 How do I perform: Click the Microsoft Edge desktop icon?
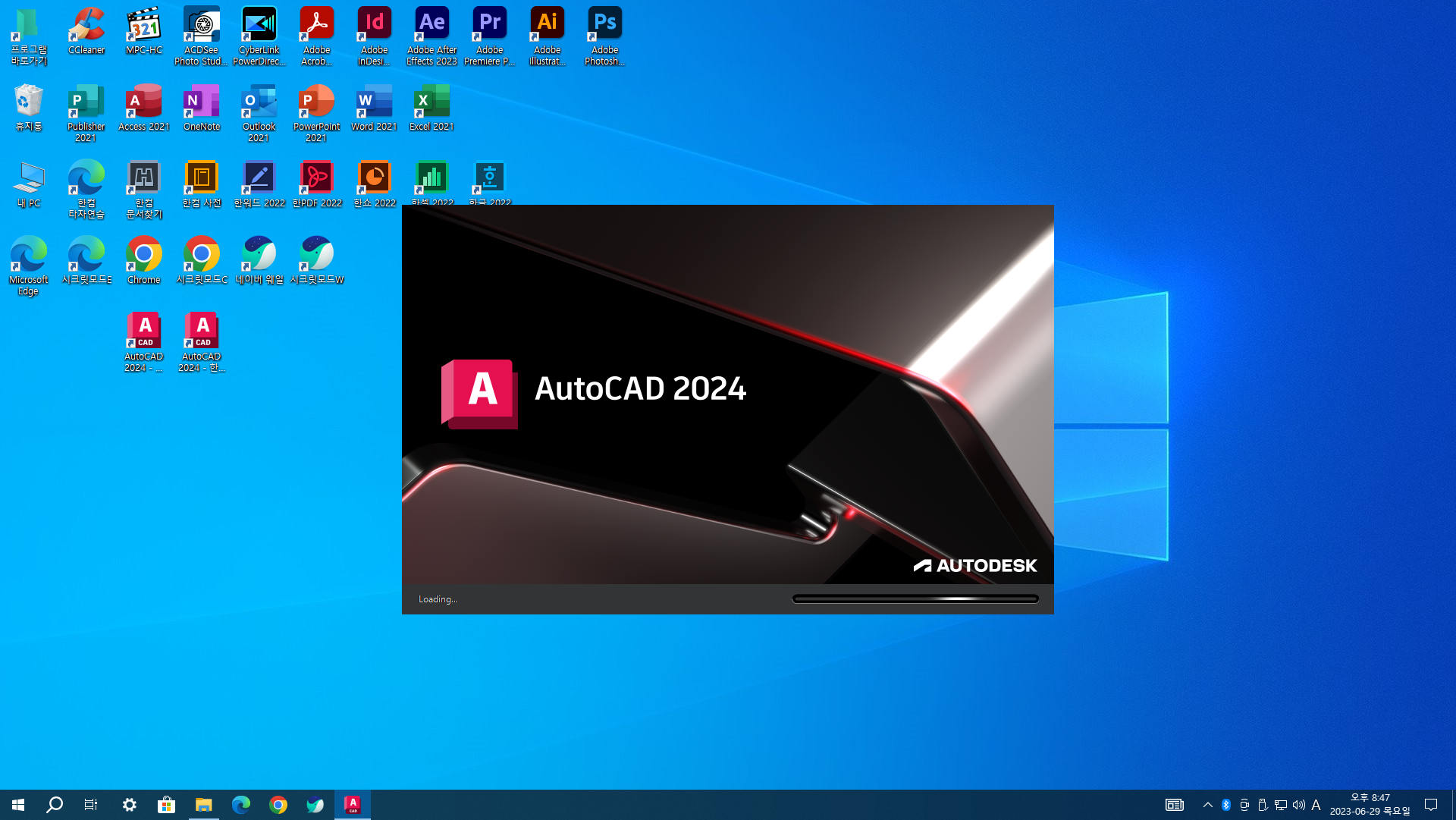pos(29,265)
